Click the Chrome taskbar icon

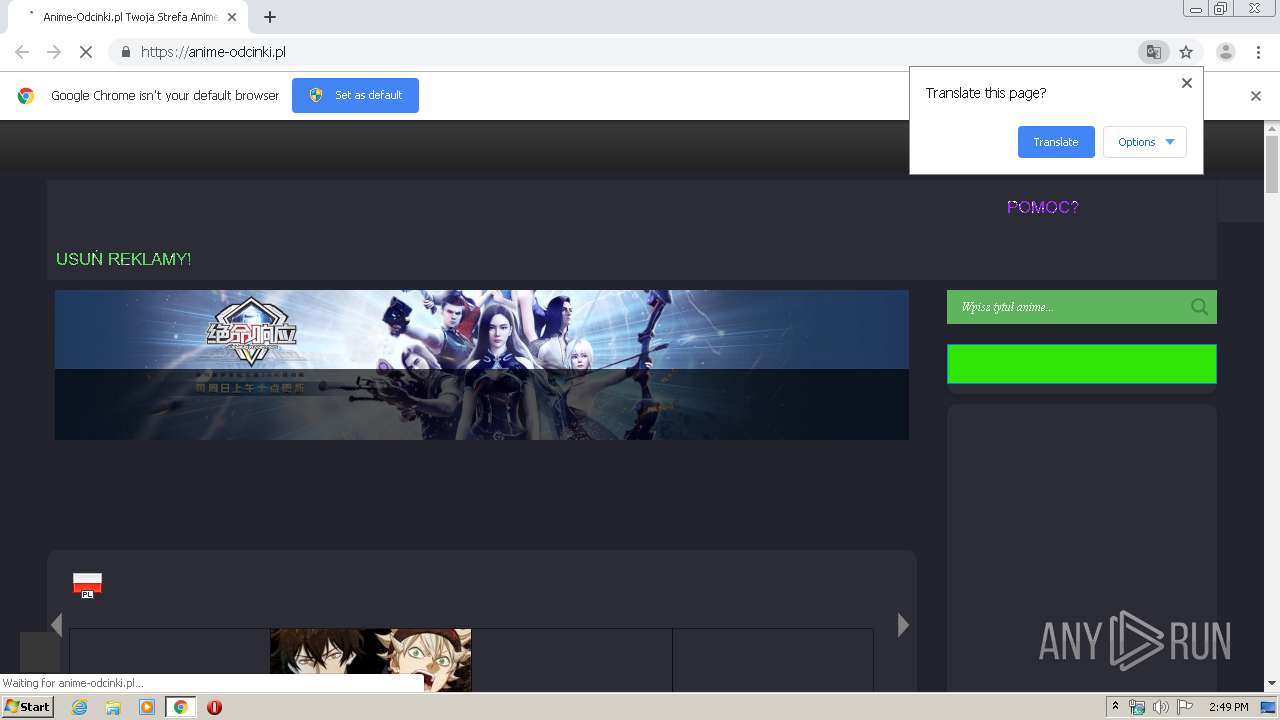[x=180, y=707]
